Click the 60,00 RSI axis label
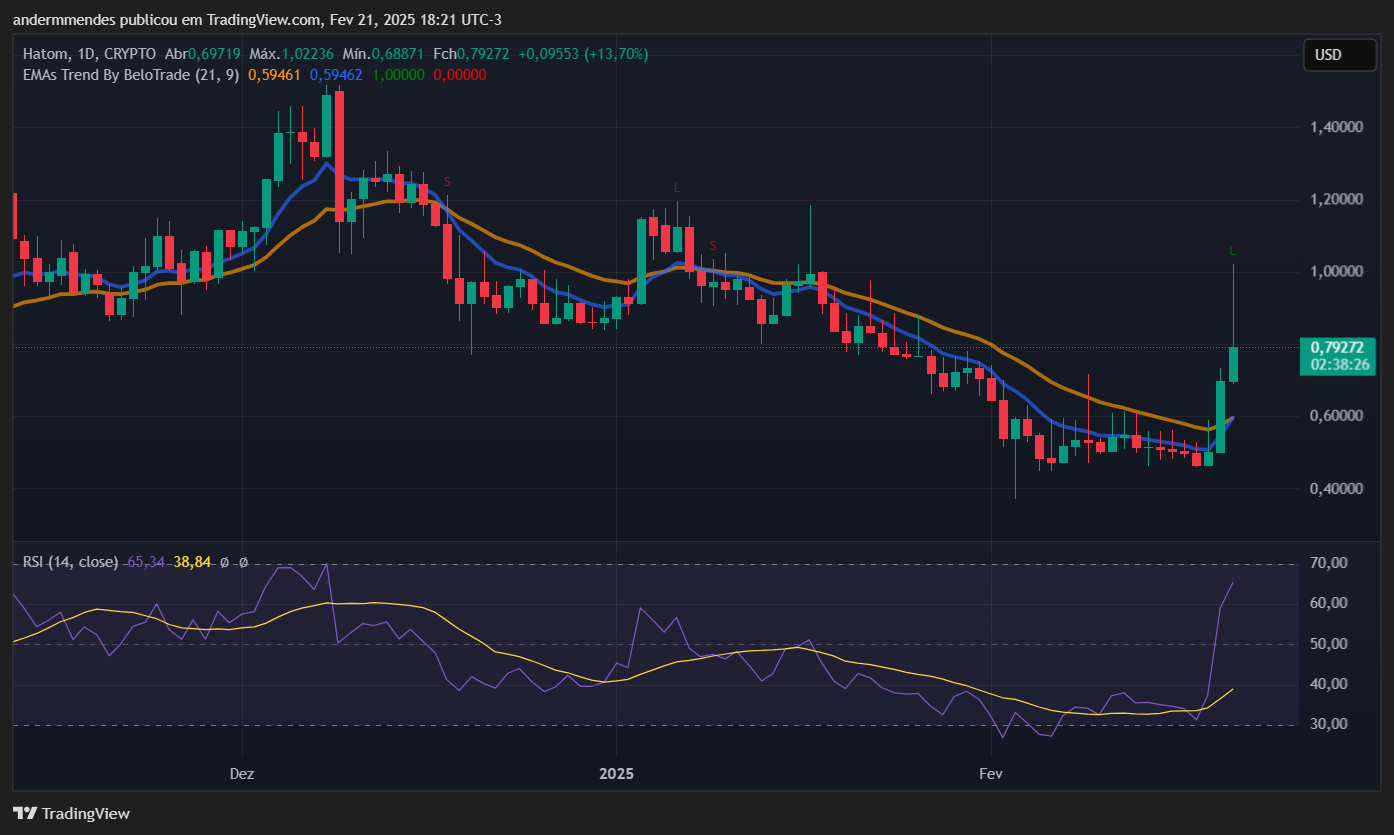This screenshot has height=835, width=1394. pyautogui.click(x=1328, y=603)
